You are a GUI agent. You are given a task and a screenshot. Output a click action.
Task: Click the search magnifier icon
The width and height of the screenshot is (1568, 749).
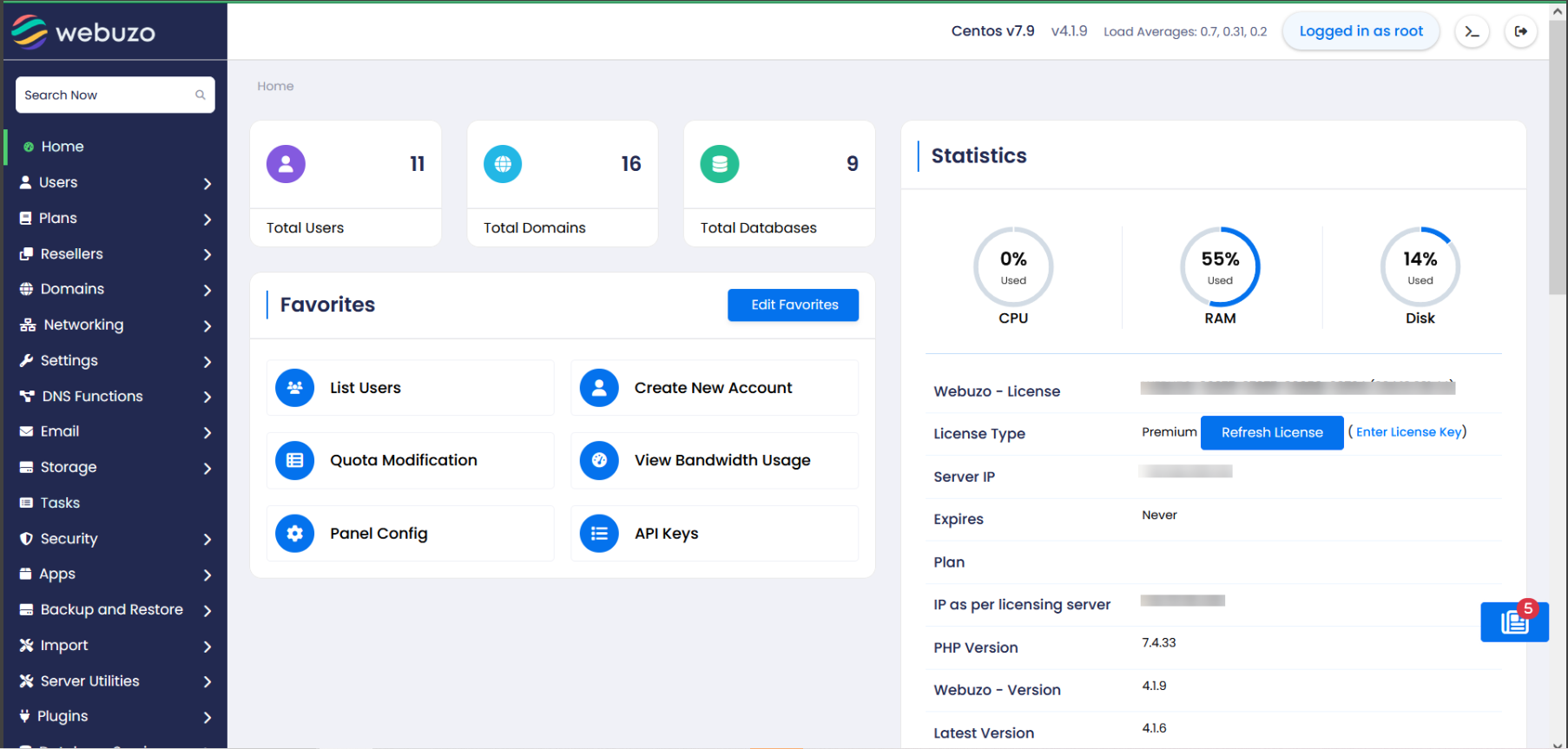pos(201,95)
